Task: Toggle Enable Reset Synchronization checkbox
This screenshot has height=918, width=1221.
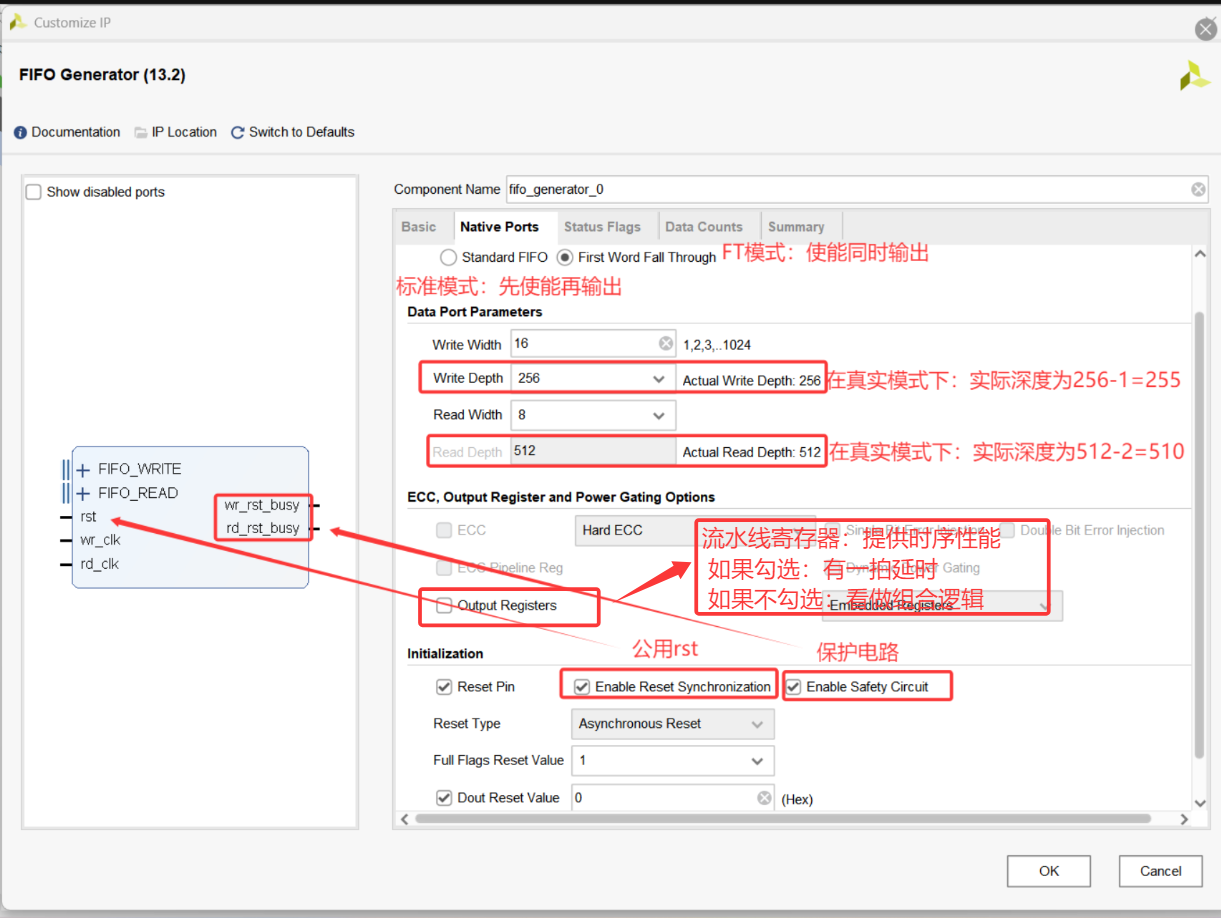Action: click(x=581, y=687)
